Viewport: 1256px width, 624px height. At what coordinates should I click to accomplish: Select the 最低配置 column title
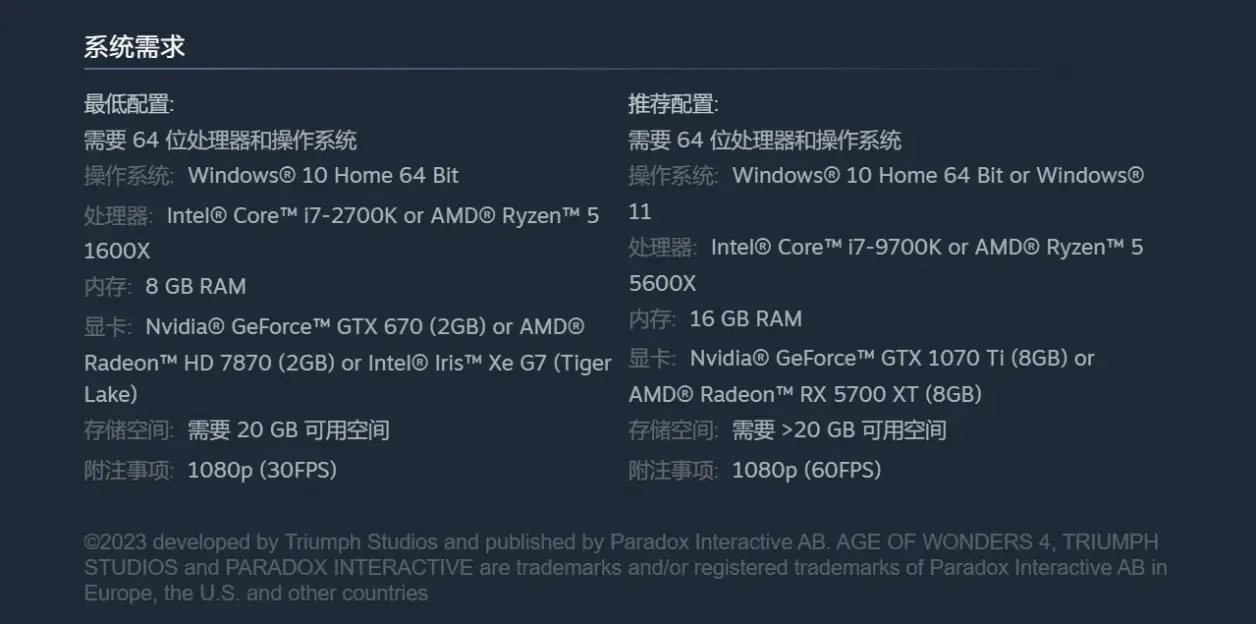[129, 104]
